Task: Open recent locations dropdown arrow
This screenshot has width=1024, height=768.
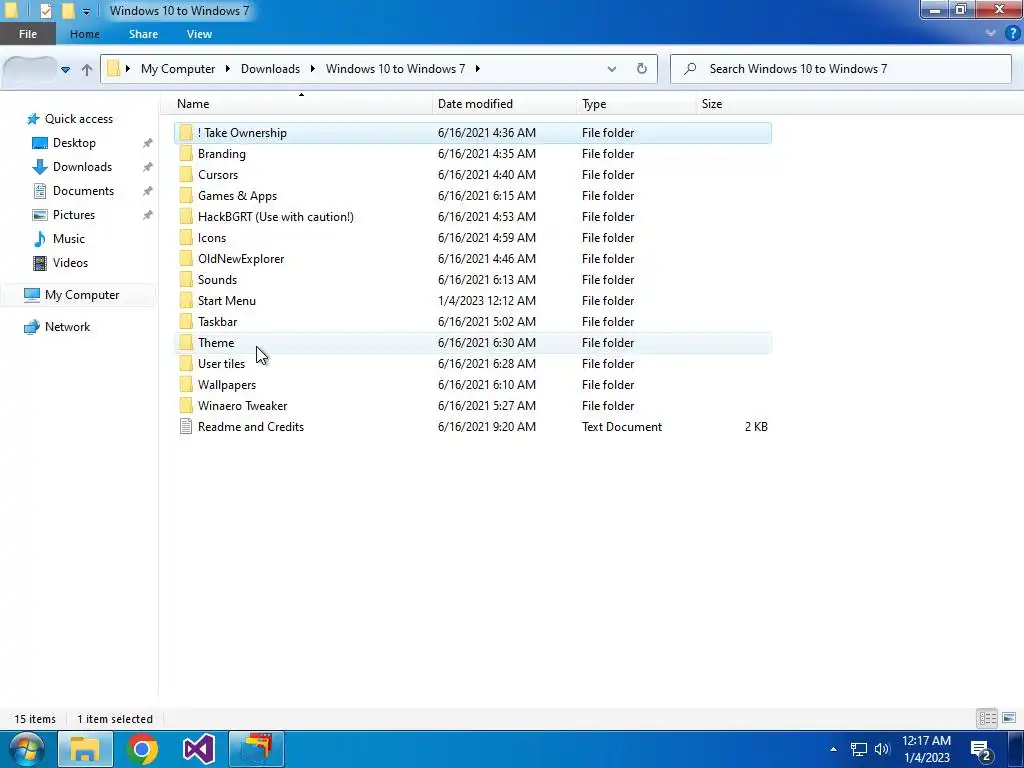Action: pyautogui.click(x=65, y=69)
